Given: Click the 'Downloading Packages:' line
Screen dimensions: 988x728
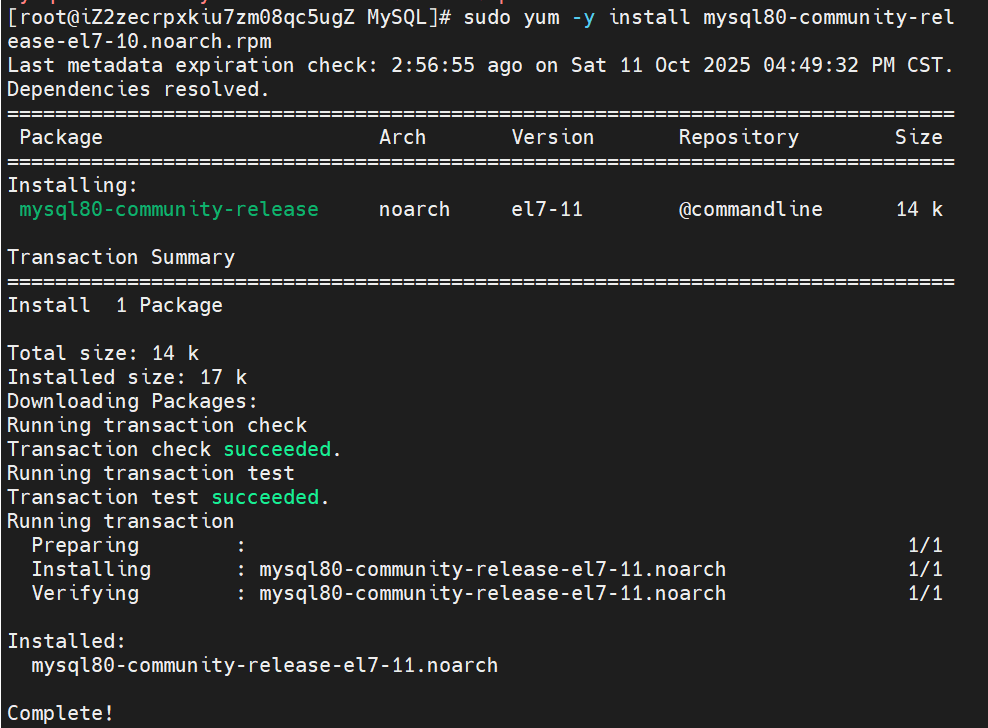Looking at the screenshot, I should (x=132, y=401).
